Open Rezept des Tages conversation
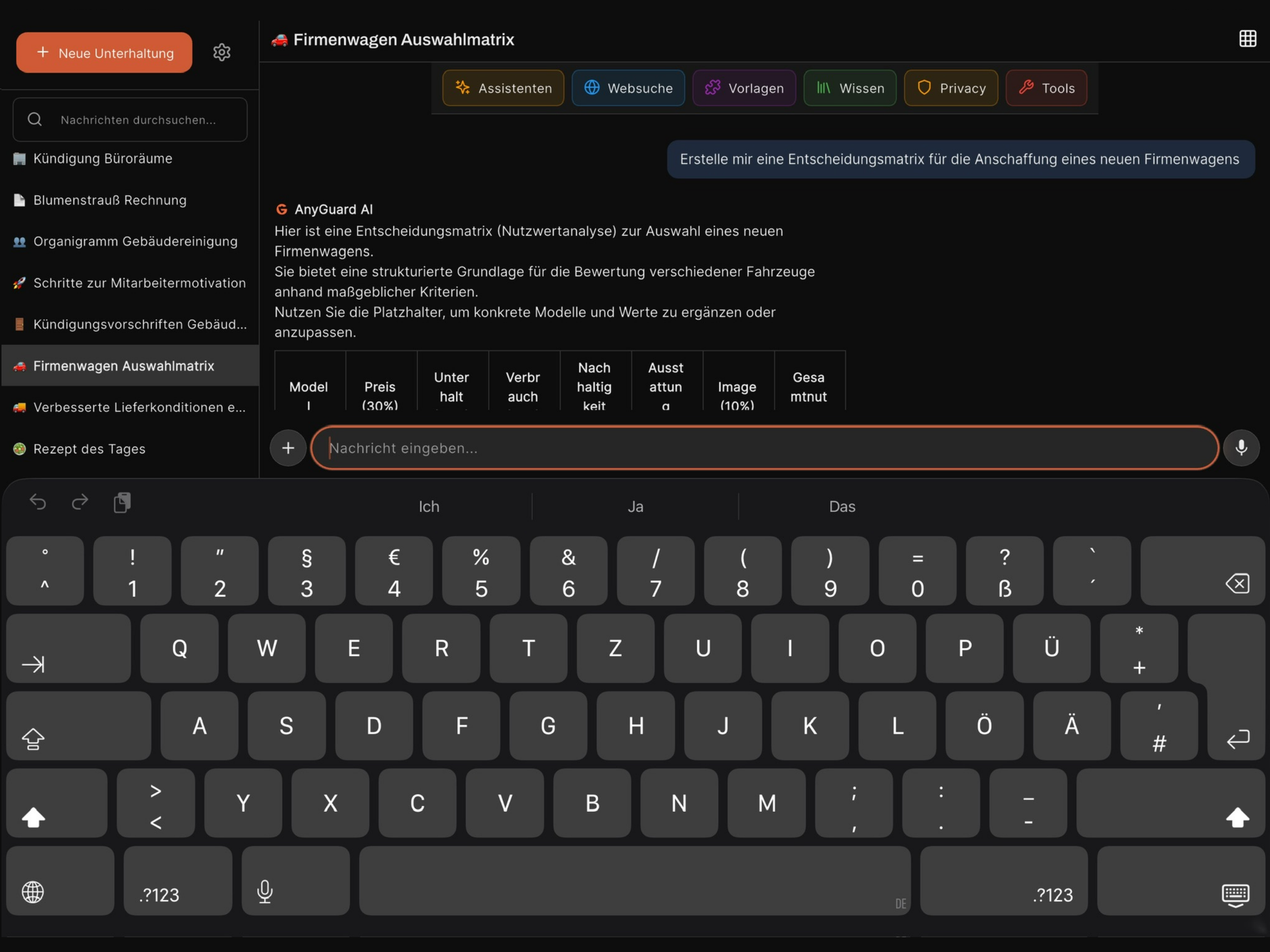This screenshot has height=952, width=1270. tap(130, 449)
